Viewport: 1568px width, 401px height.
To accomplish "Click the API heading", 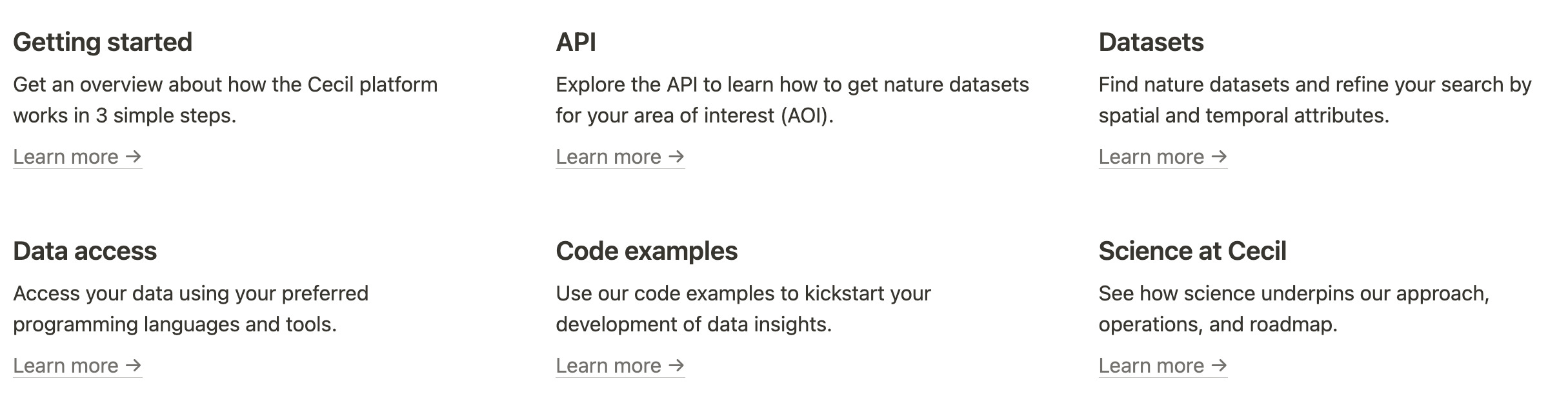I will click(577, 41).
